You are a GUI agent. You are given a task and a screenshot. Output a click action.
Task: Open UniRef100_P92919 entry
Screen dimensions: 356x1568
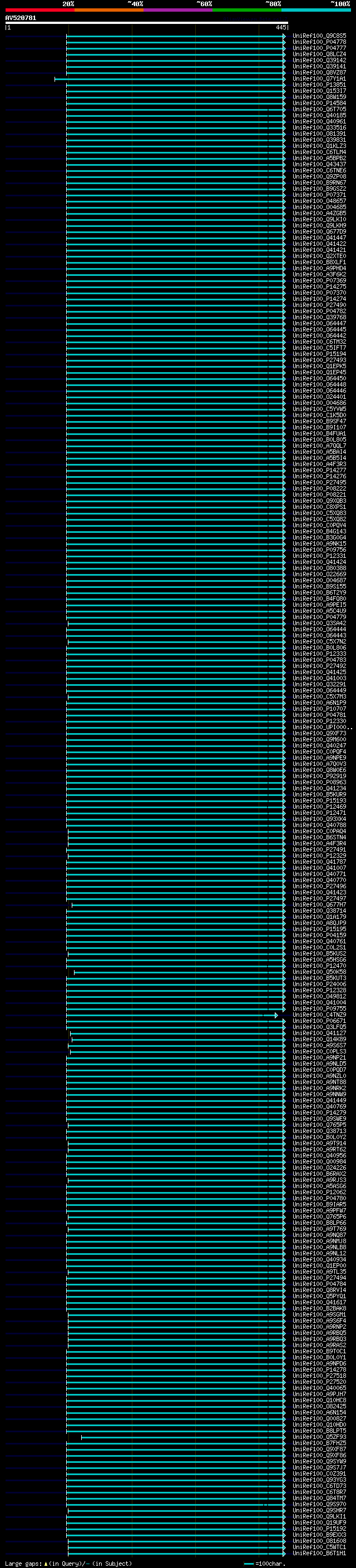point(319,776)
